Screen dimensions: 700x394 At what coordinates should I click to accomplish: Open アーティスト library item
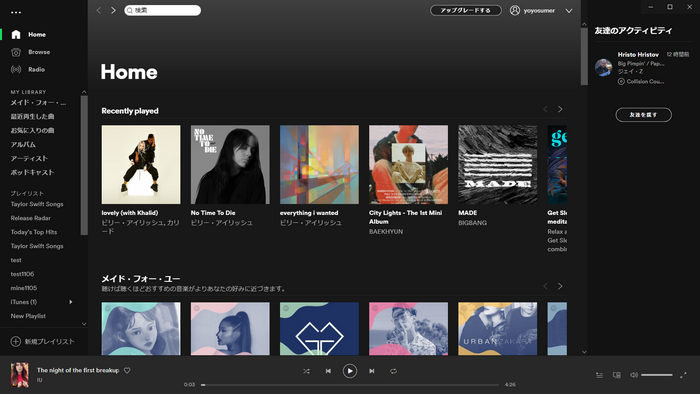click(x=29, y=158)
